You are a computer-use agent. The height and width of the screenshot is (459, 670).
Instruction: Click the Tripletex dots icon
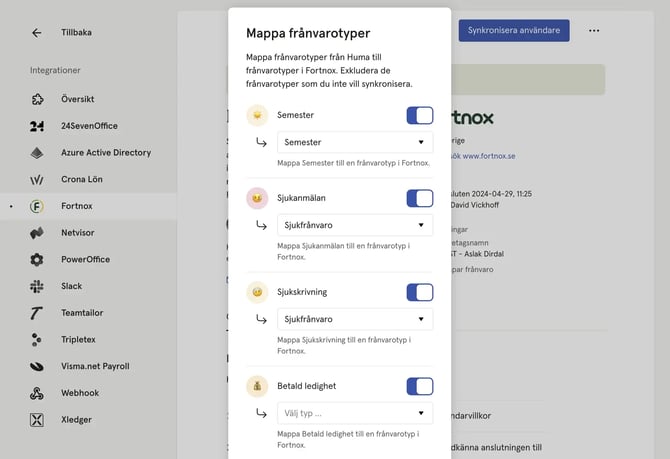point(37,340)
